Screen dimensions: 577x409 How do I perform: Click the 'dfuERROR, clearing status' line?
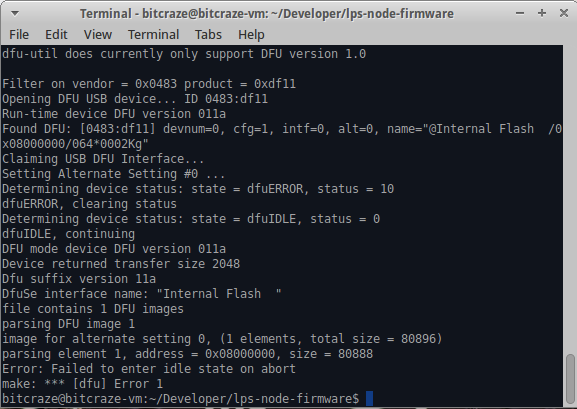tap(89, 204)
